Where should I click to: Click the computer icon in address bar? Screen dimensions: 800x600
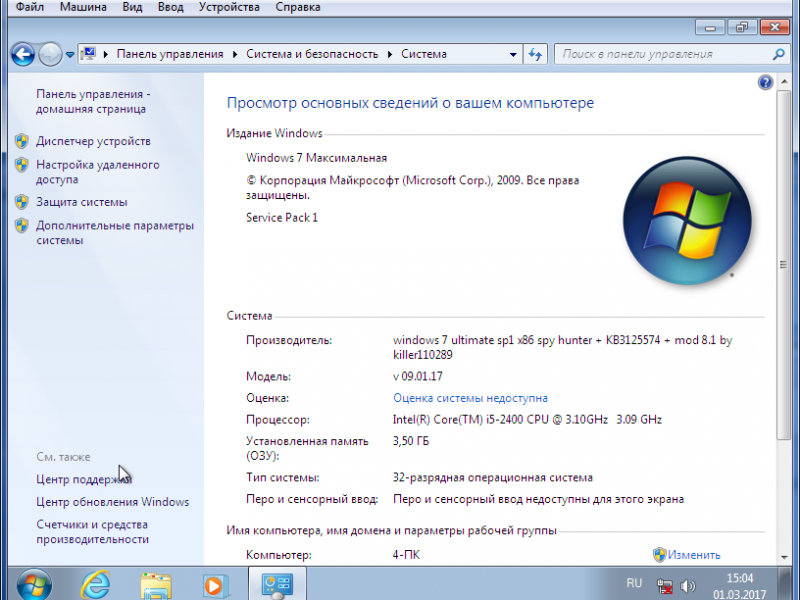coord(88,54)
